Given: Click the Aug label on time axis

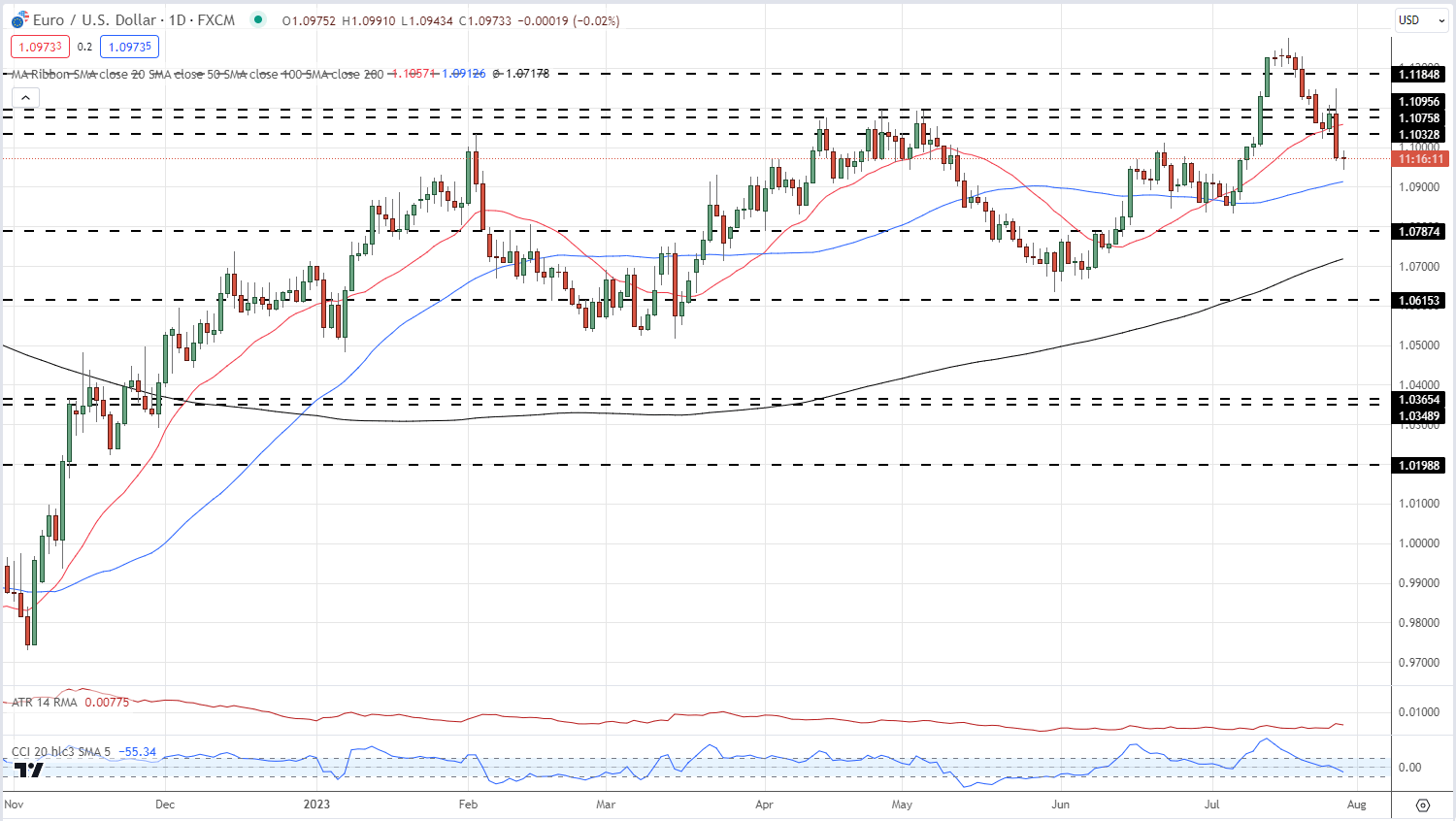Looking at the screenshot, I should pos(1357,805).
